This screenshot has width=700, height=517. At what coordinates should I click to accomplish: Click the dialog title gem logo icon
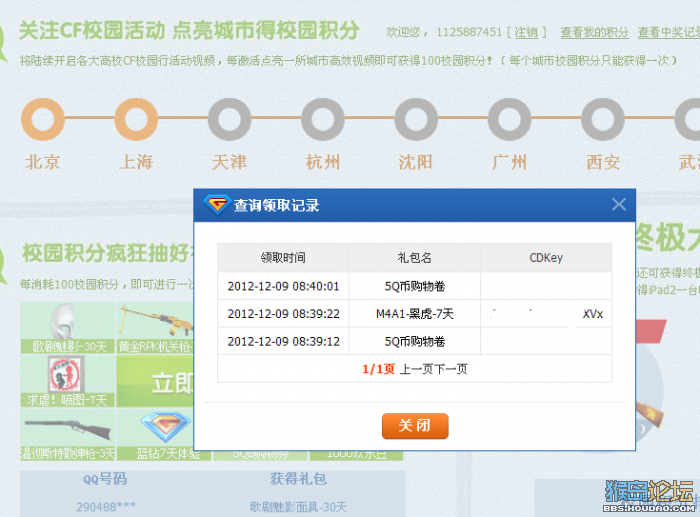pyautogui.click(x=217, y=204)
